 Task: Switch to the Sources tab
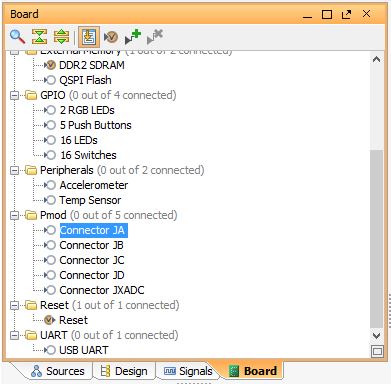57,371
